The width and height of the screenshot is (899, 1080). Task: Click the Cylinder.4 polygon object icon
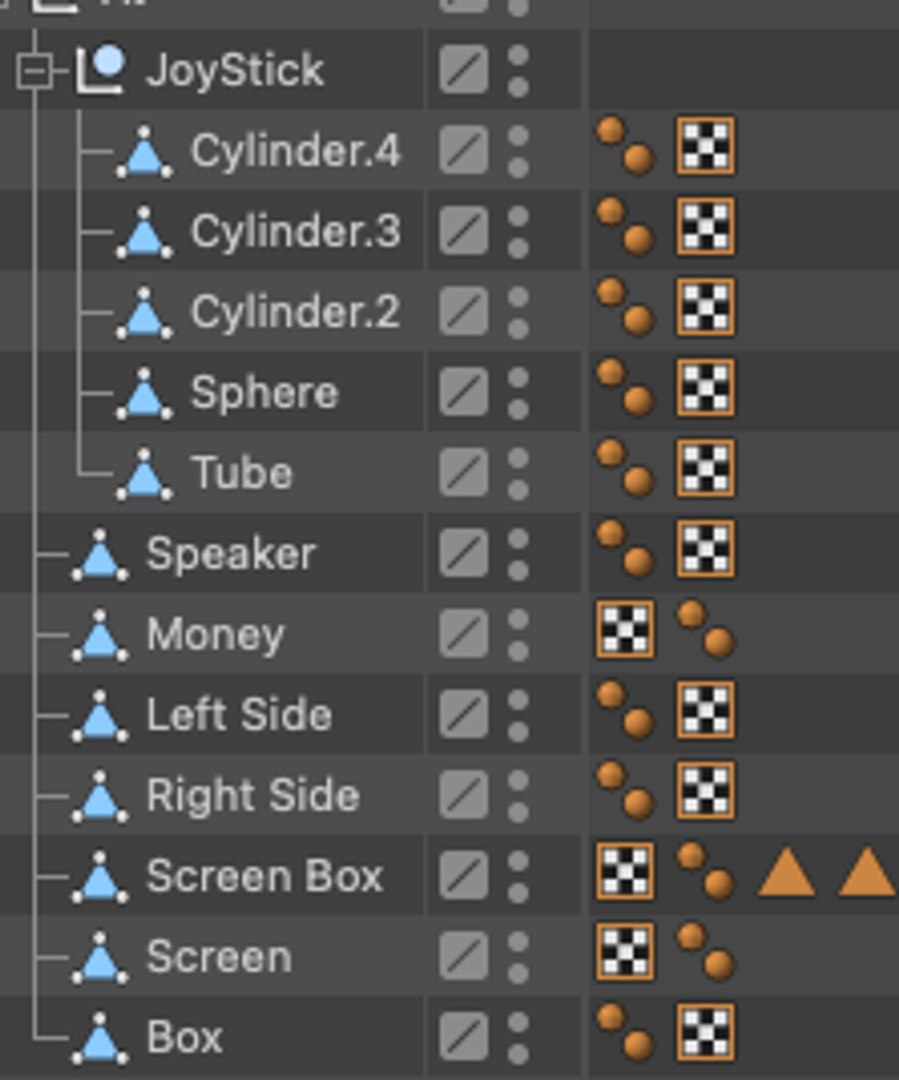click(145, 152)
